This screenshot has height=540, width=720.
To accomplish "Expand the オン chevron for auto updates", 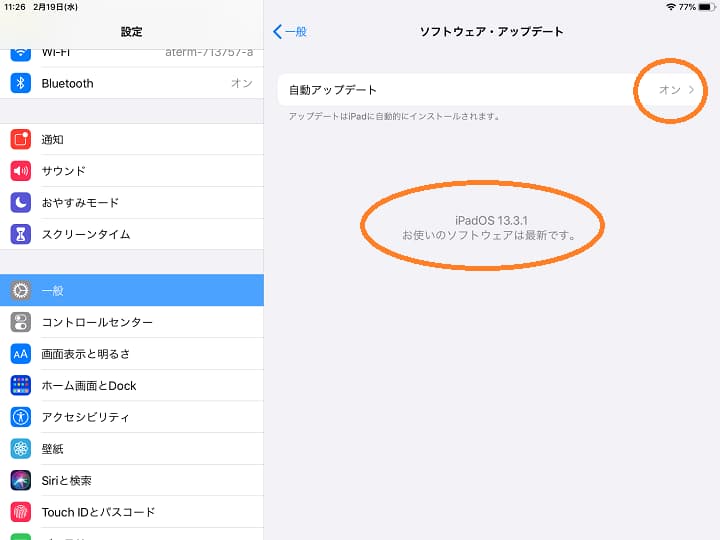I will point(691,90).
